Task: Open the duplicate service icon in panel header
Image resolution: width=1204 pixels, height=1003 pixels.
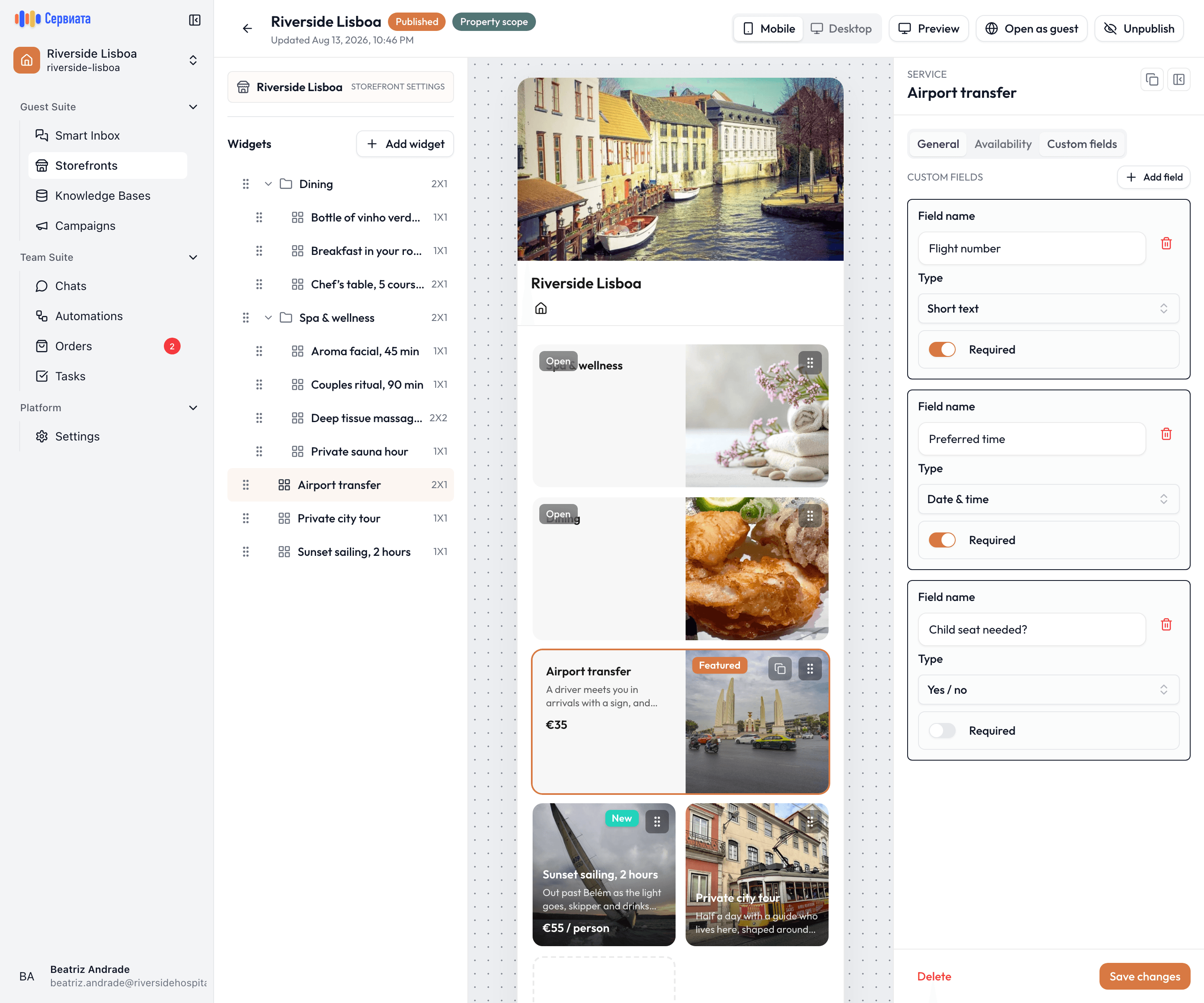Action: [x=1152, y=80]
